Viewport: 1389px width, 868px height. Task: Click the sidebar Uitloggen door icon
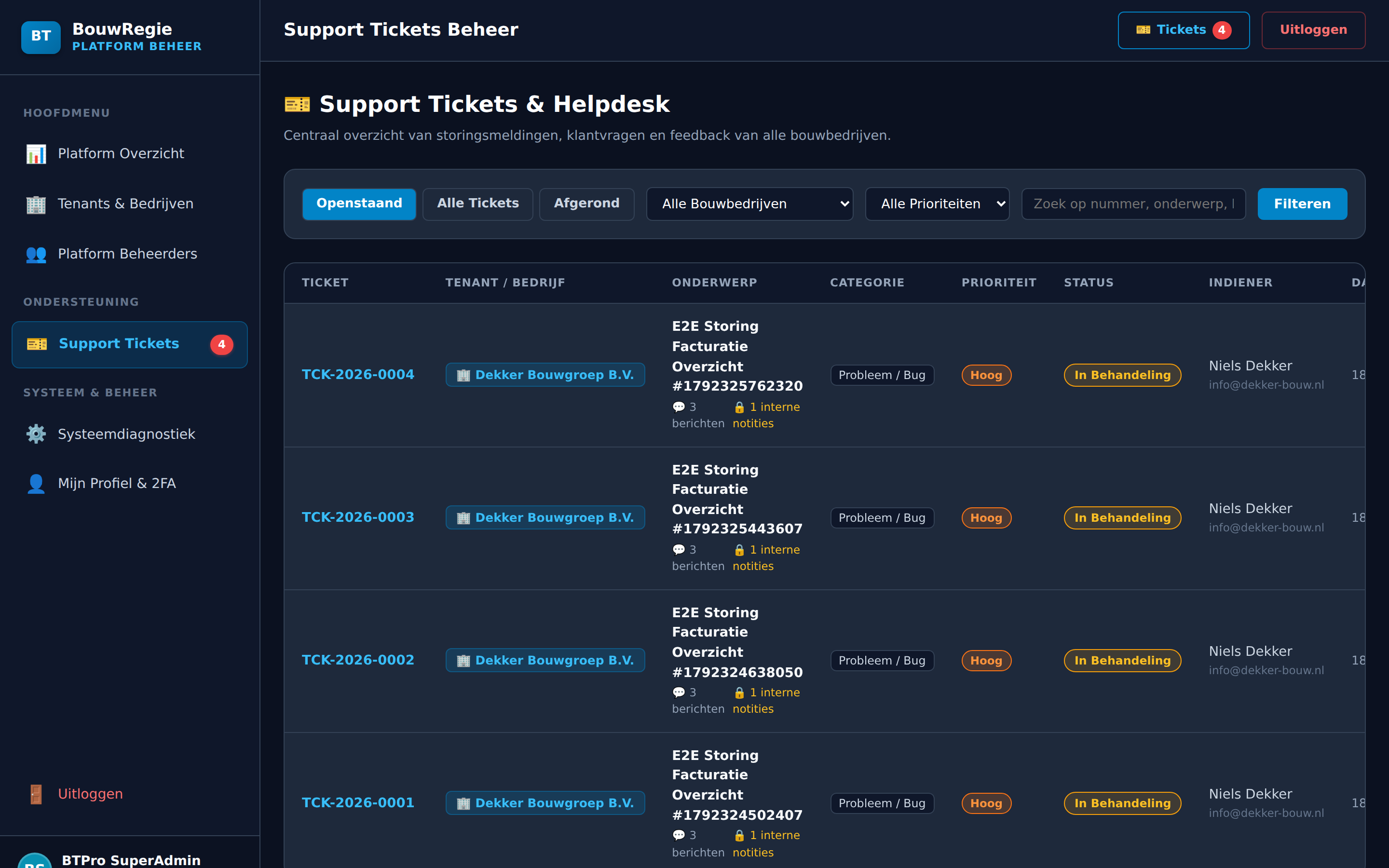click(36, 795)
